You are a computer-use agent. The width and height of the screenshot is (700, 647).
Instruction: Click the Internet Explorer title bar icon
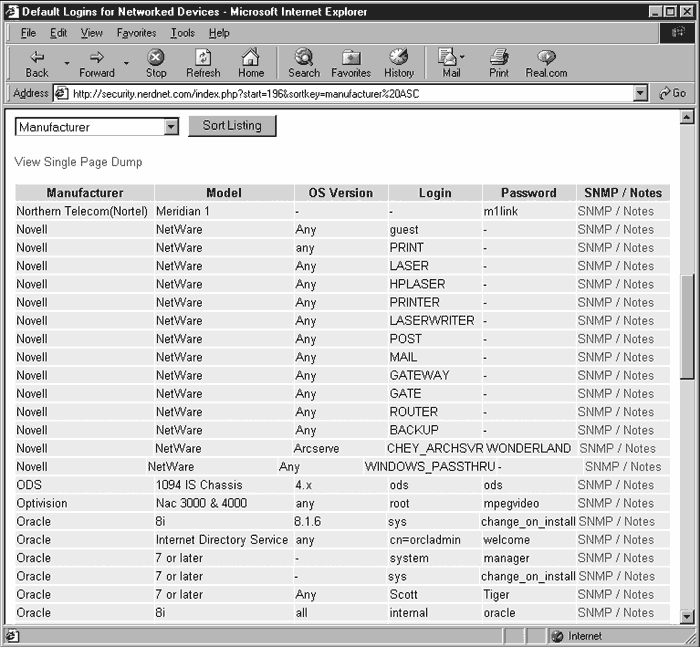click(12, 11)
